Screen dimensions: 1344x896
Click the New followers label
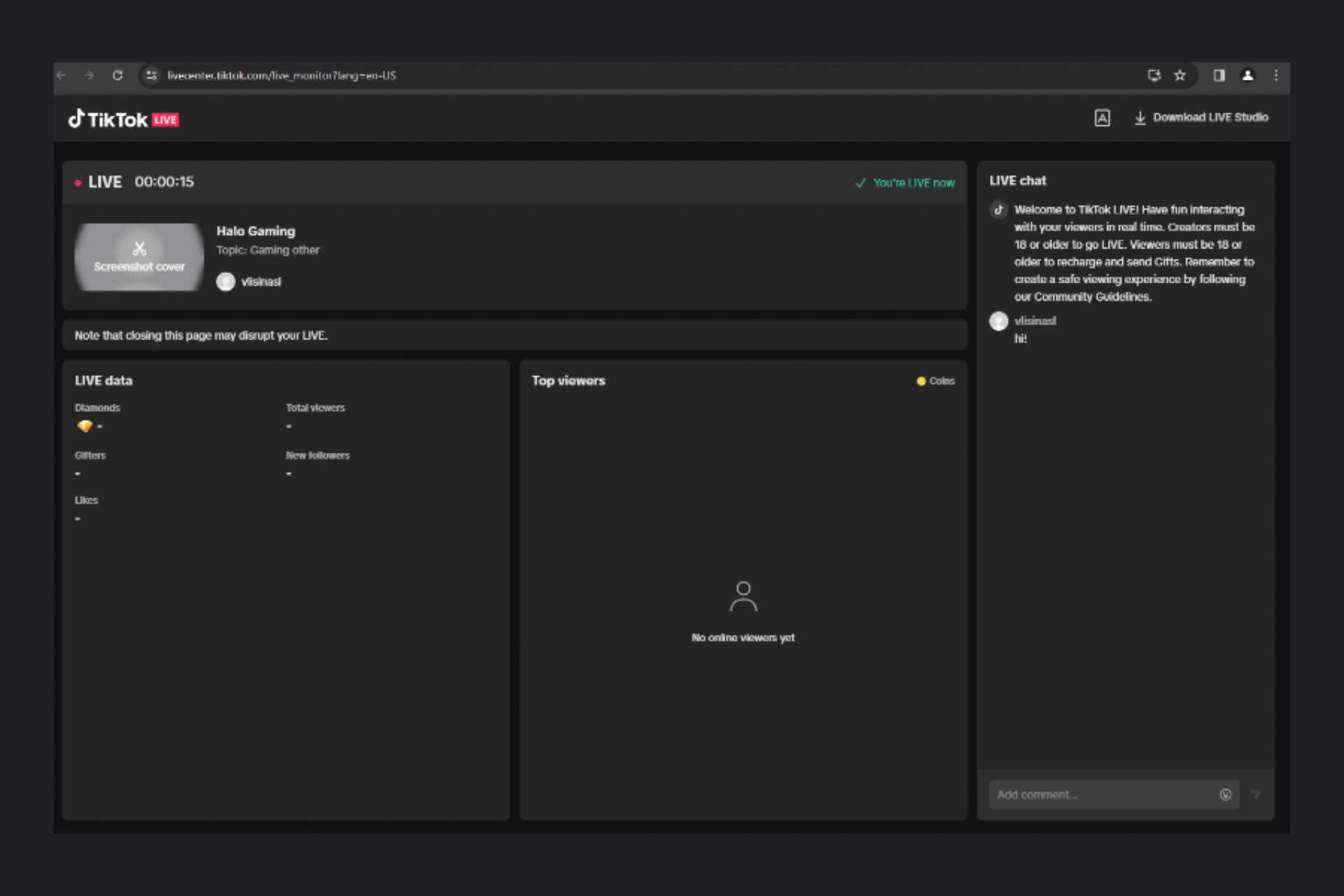click(x=318, y=455)
